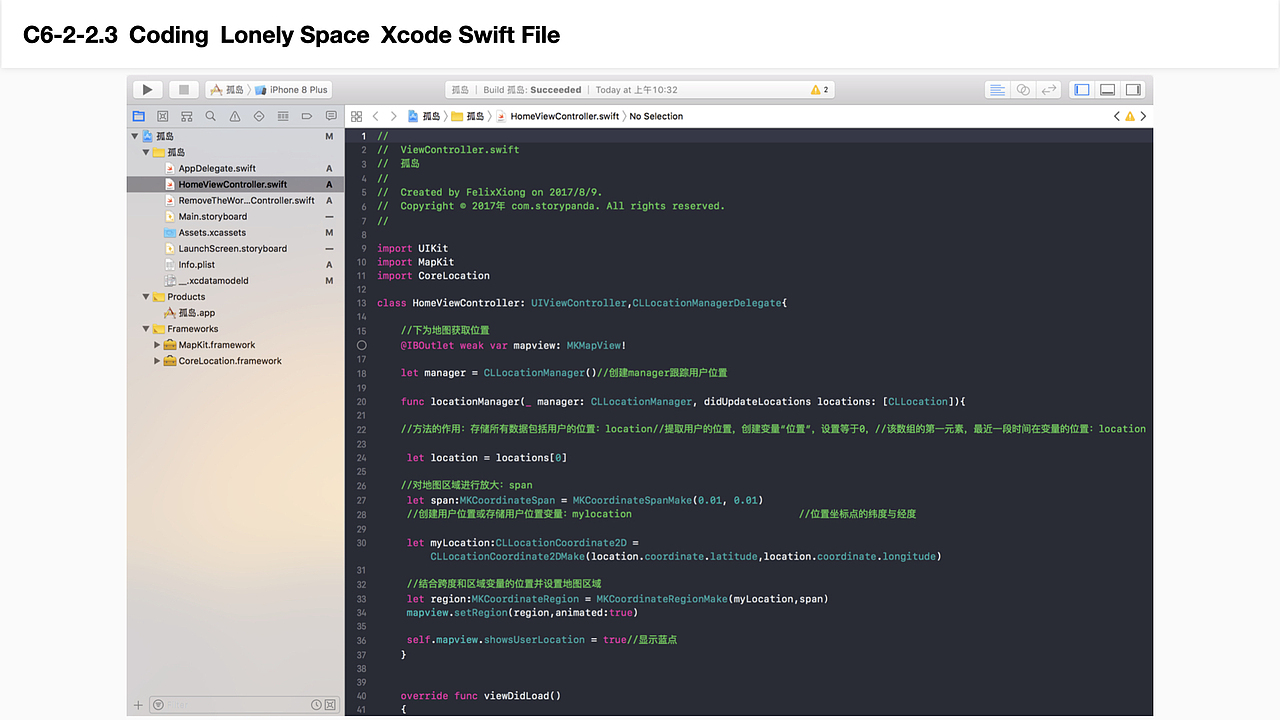Click HomeViewController.swift in the jump bar
1280x720 pixels.
pos(556,116)
